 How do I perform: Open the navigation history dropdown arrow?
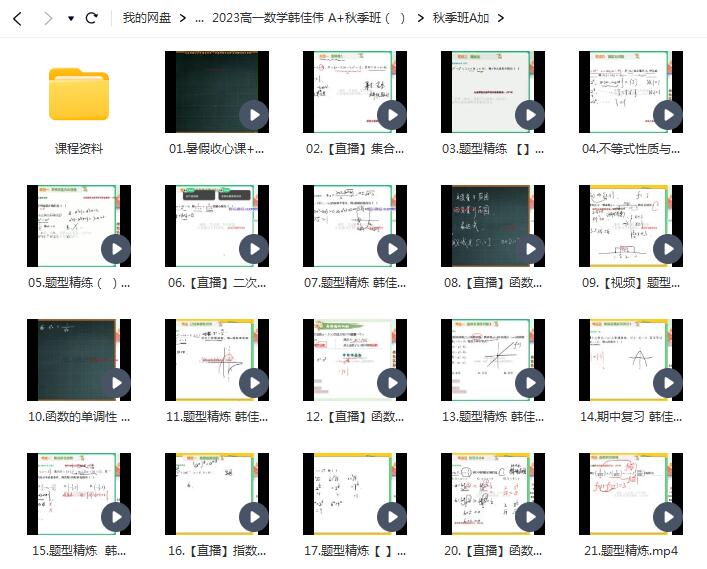click(x=71, y=18)
